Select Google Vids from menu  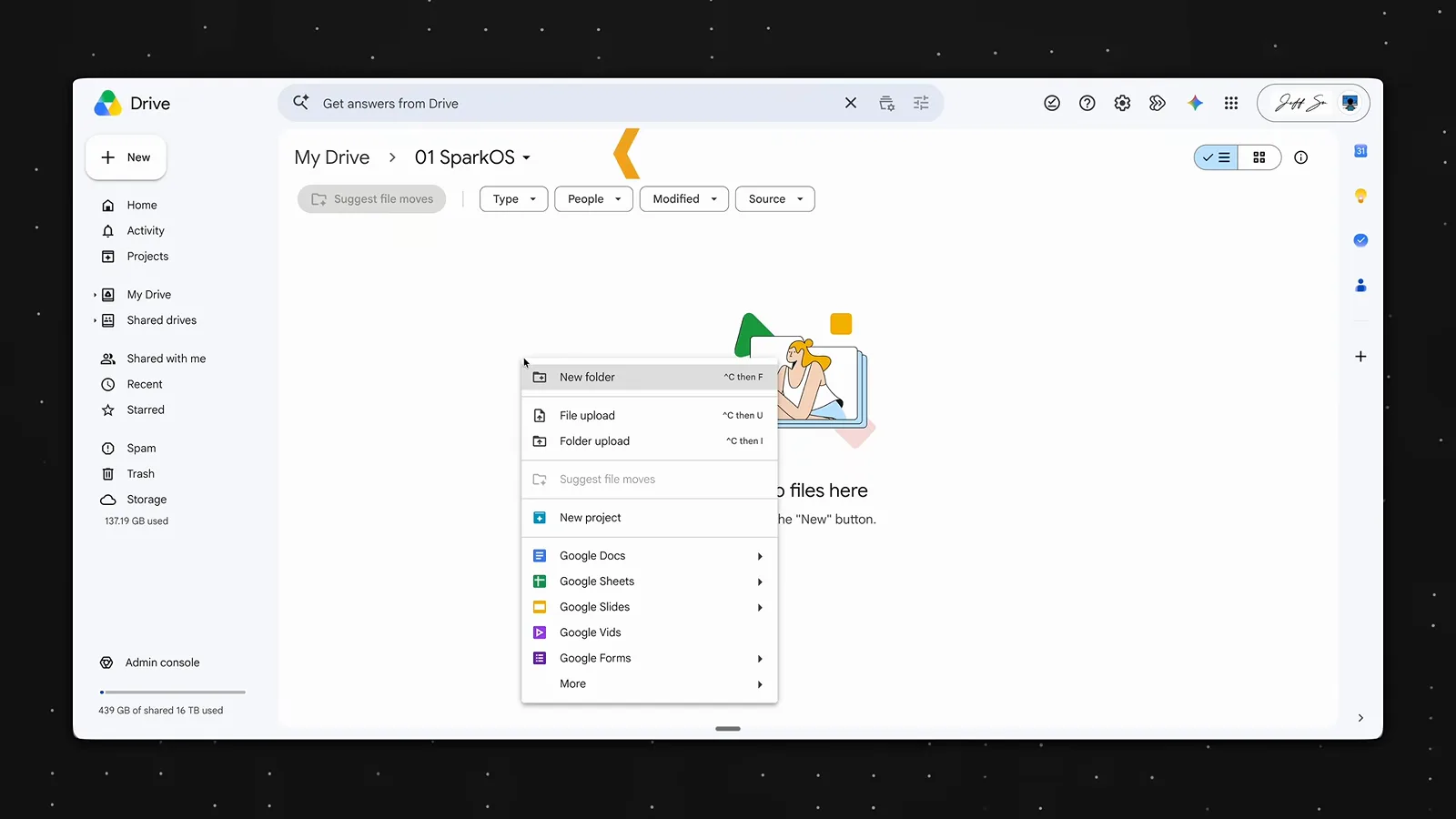(x=650, y=632)
